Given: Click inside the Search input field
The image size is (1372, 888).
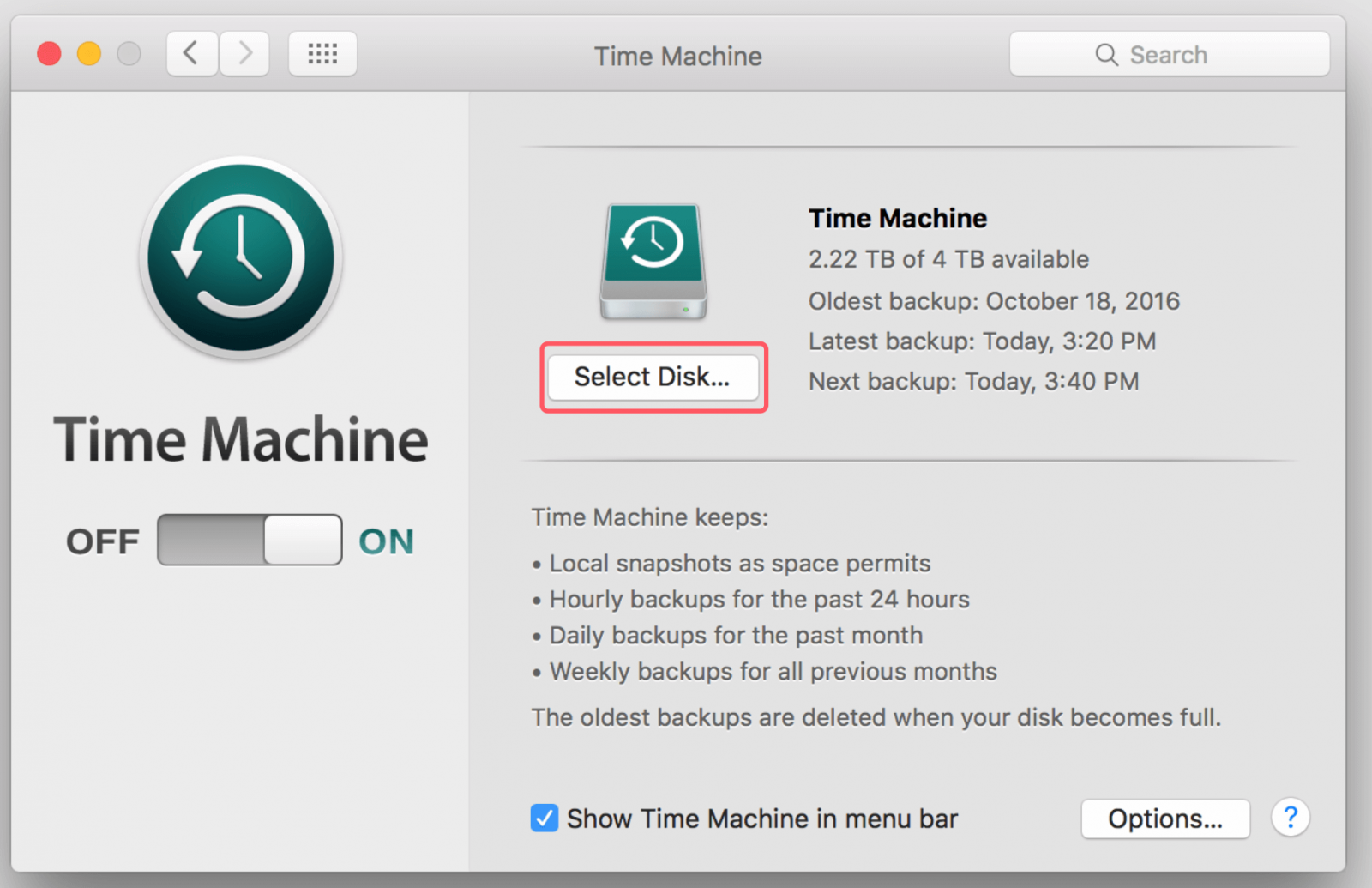Looking at the screenshot, I should [x=1183, y=54].
